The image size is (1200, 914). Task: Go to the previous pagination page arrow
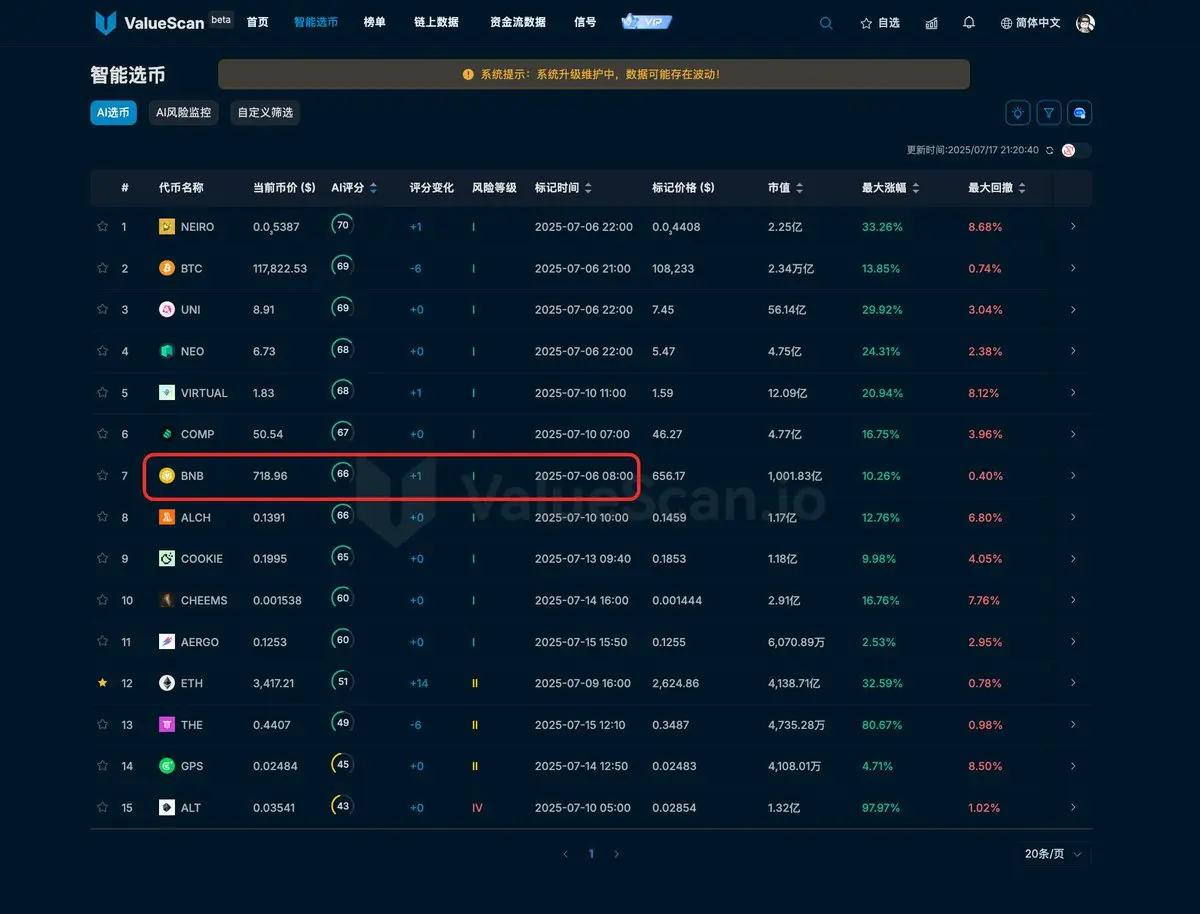point(566,854)
